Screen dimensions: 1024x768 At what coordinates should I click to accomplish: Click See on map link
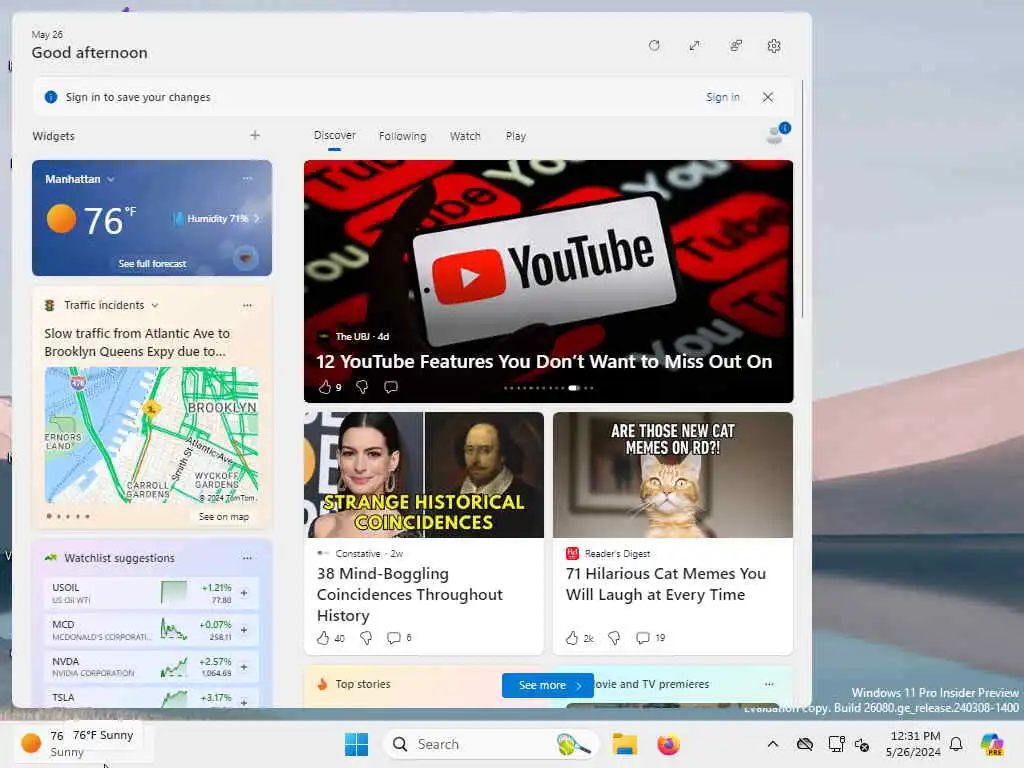[223, 517]
